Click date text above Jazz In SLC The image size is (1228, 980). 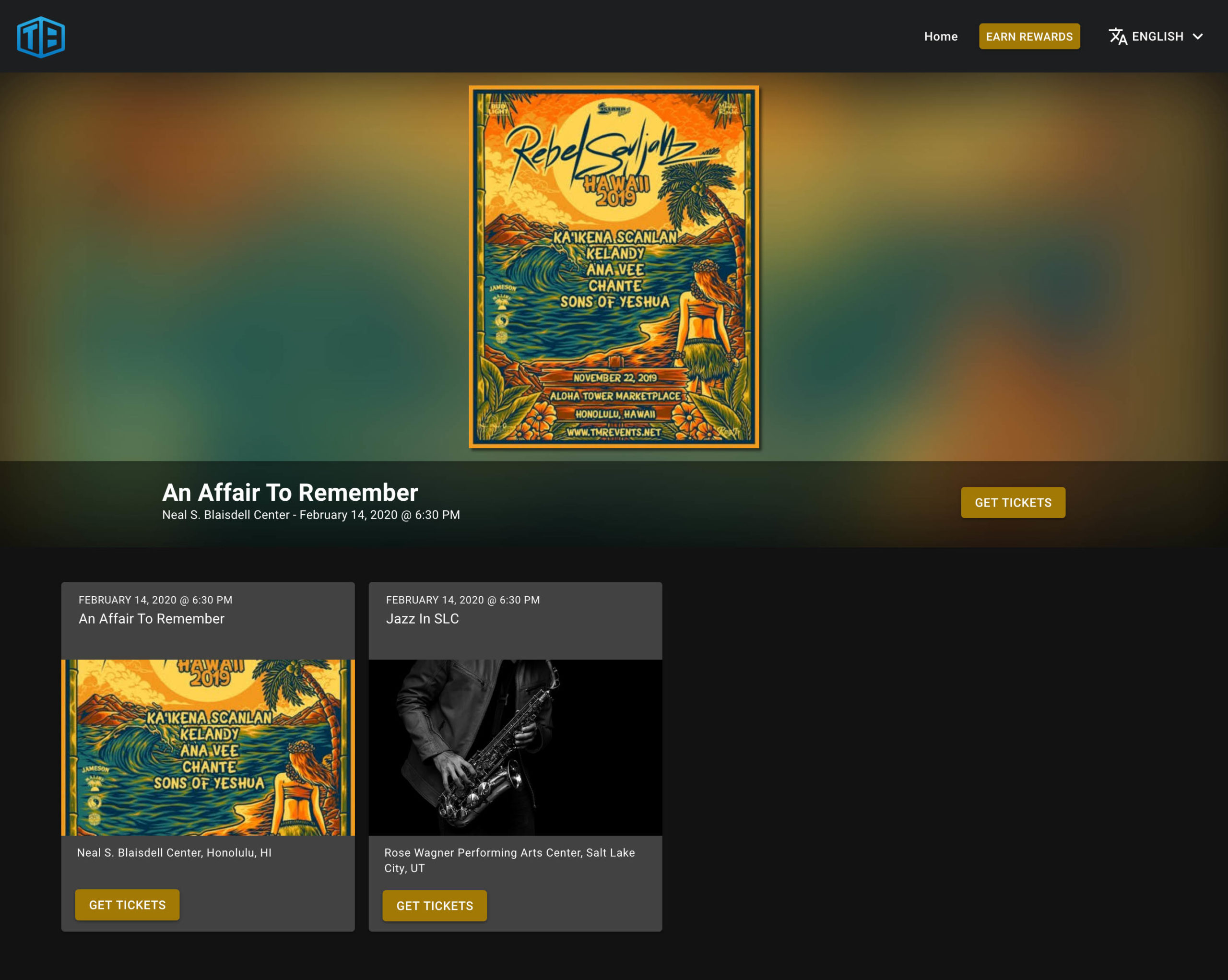(x=463, y=600)
